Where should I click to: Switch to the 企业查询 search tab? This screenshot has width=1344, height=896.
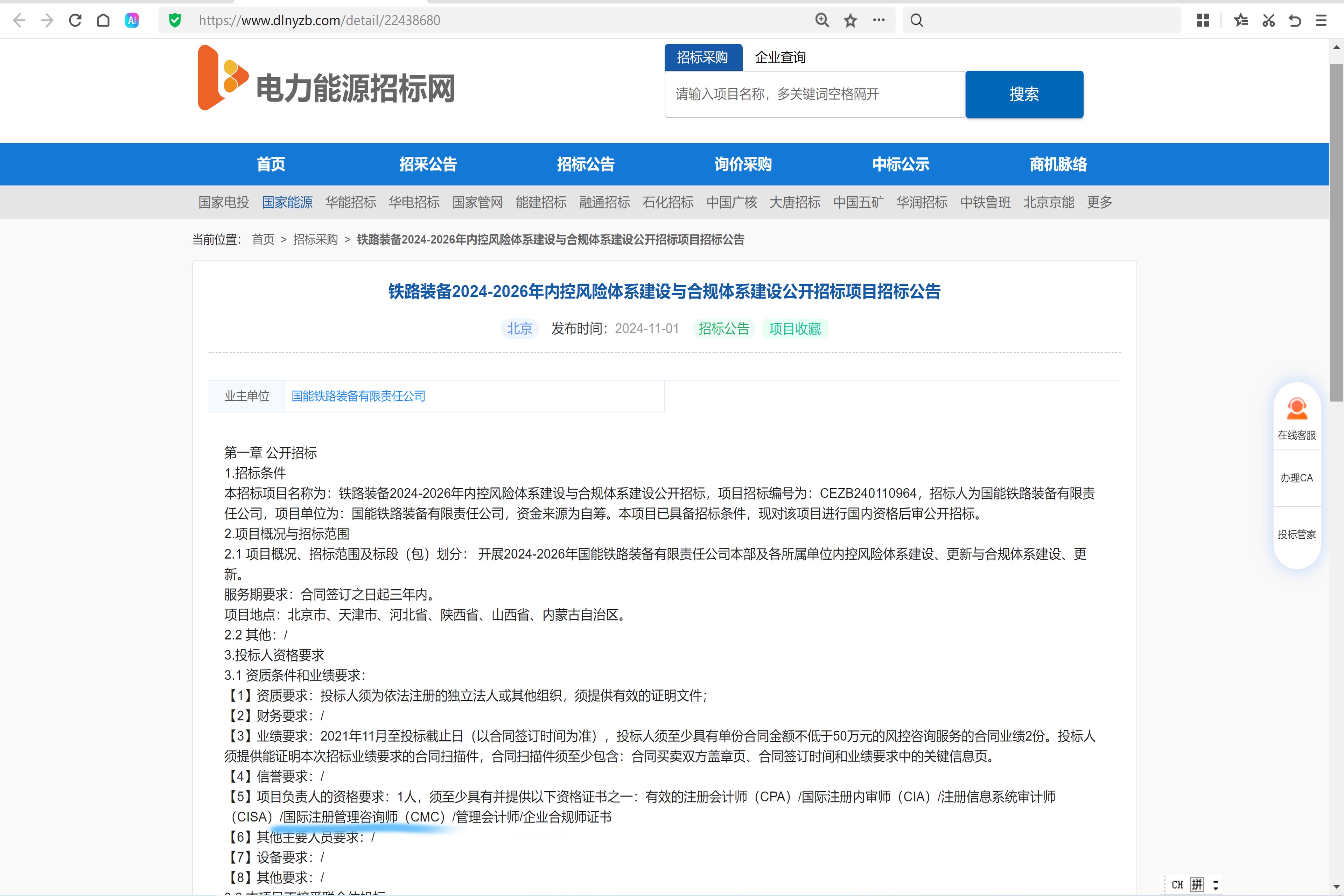780,57
